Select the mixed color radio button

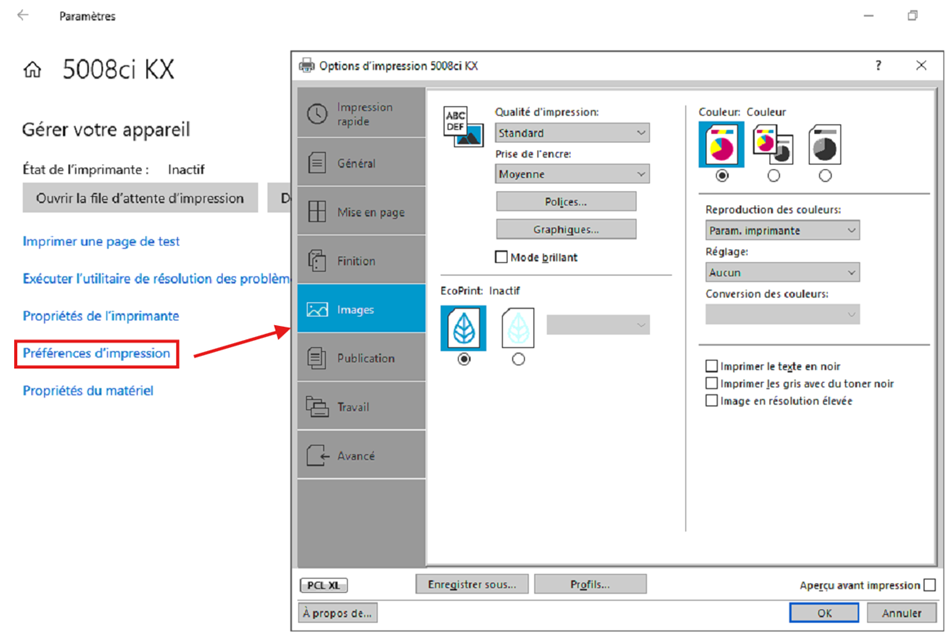(x=773, y=175)
